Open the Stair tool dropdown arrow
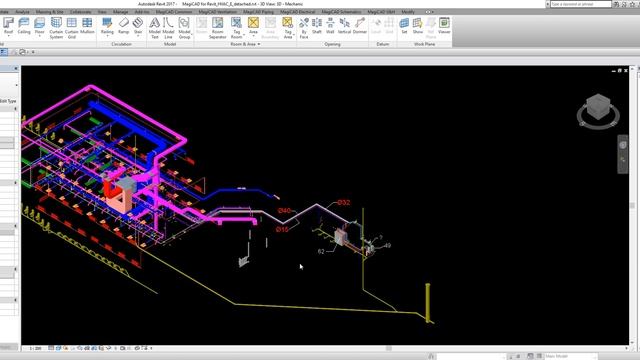The width and height of the screenshot is (640, 360). pos(138,36)
